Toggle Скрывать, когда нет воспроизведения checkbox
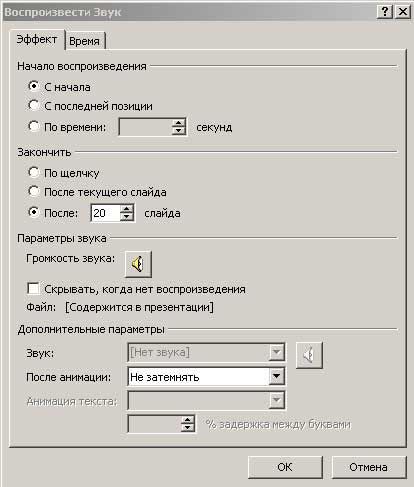This screenshot has height=487, width=414. tap(33, 289)
